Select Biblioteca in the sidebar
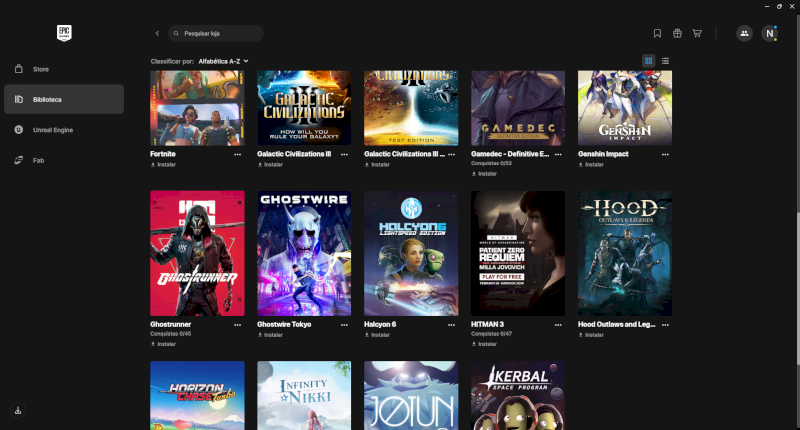The width and height of the screenshot is (800, 430). pos(64,99)
